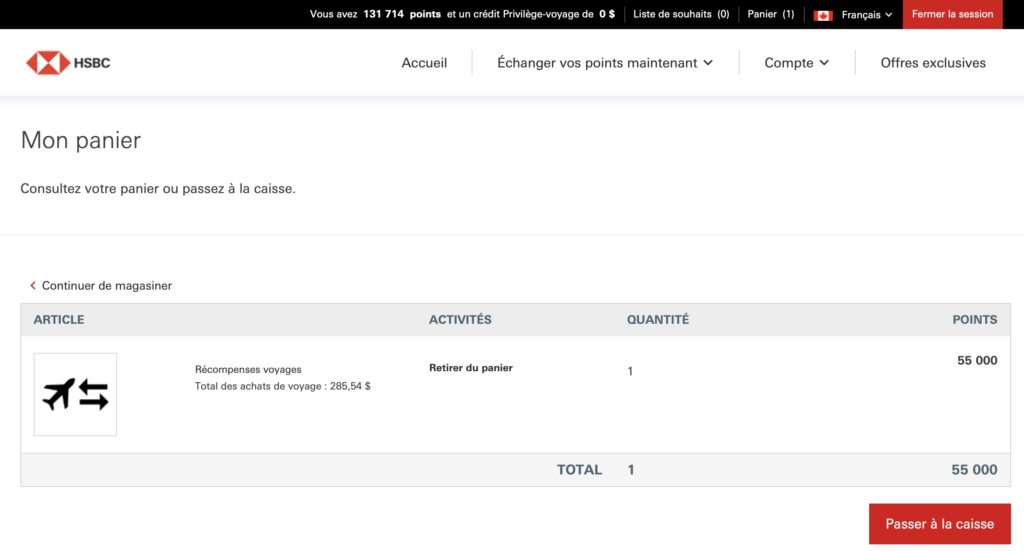Click the TOTAL label
The image size is (1024, 551).
tap(579, 469)
